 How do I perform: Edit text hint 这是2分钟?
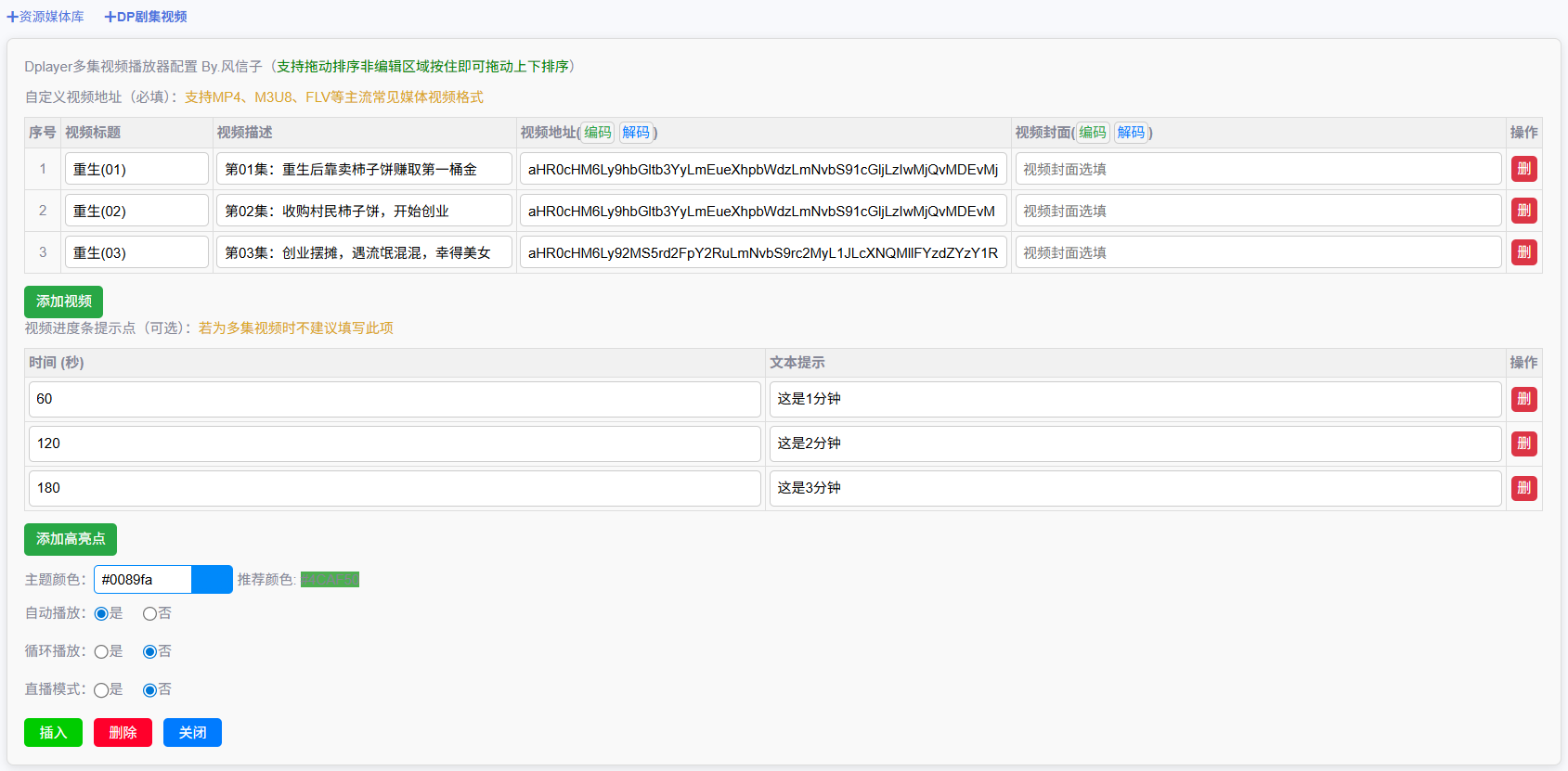(1135, 443)
